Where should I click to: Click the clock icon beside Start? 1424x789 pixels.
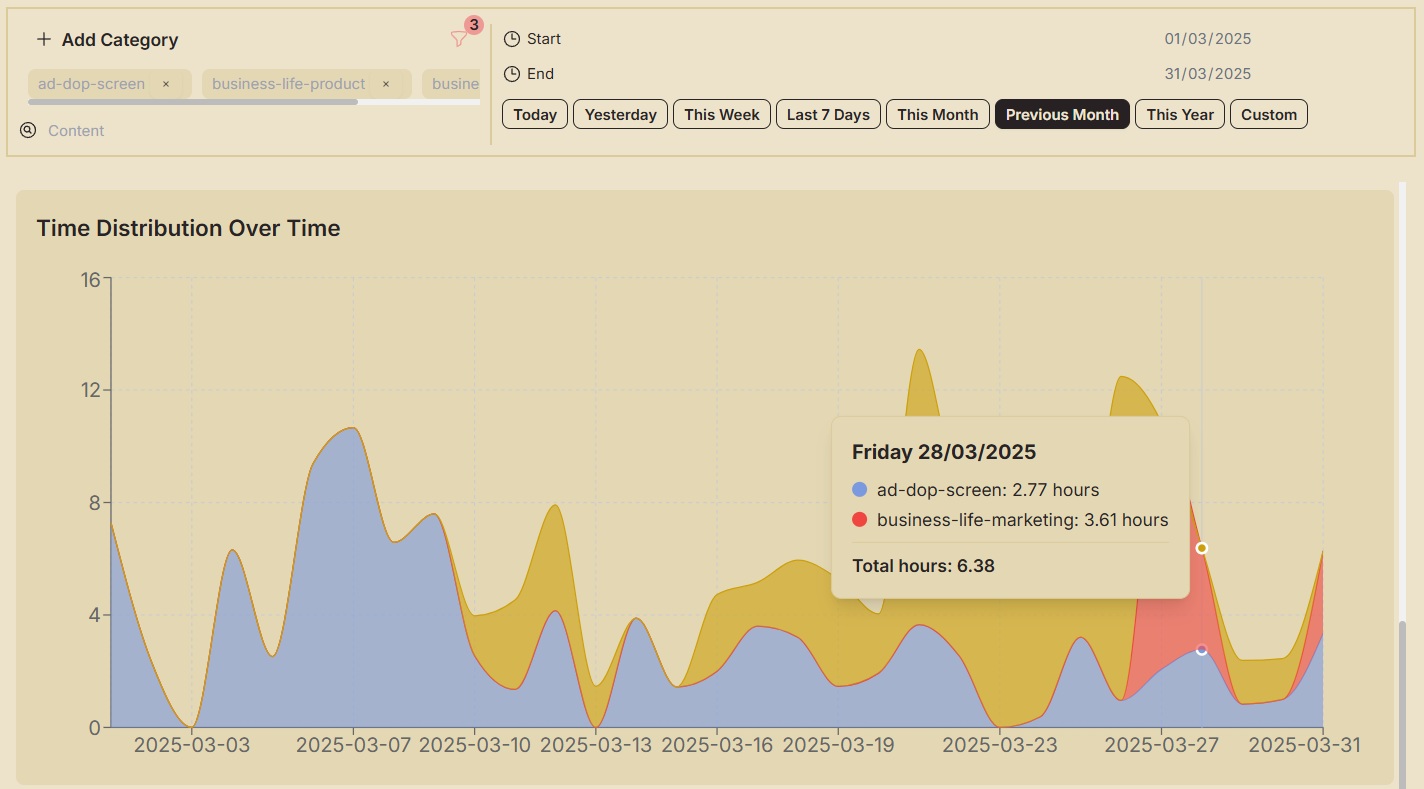pyautogui.click(x=512, y=39)
